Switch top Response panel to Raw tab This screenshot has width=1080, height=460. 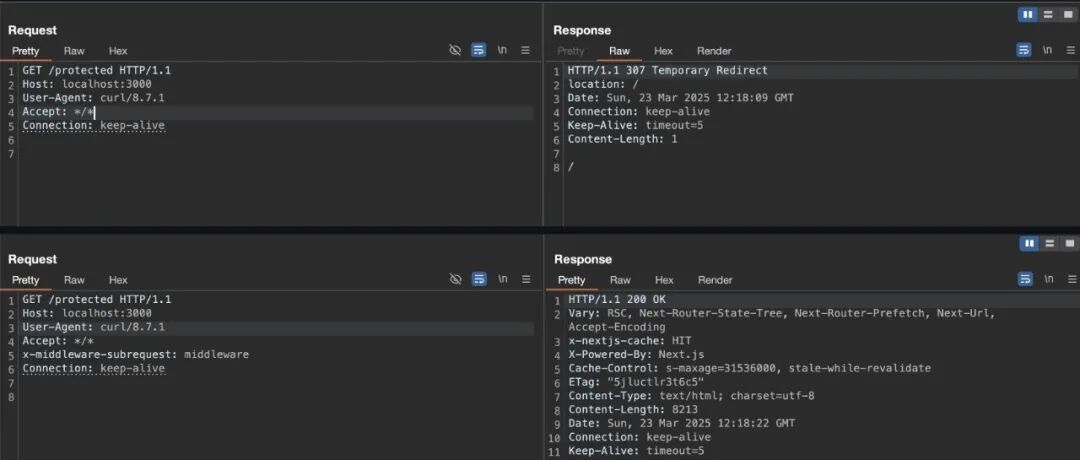point(619,51)
